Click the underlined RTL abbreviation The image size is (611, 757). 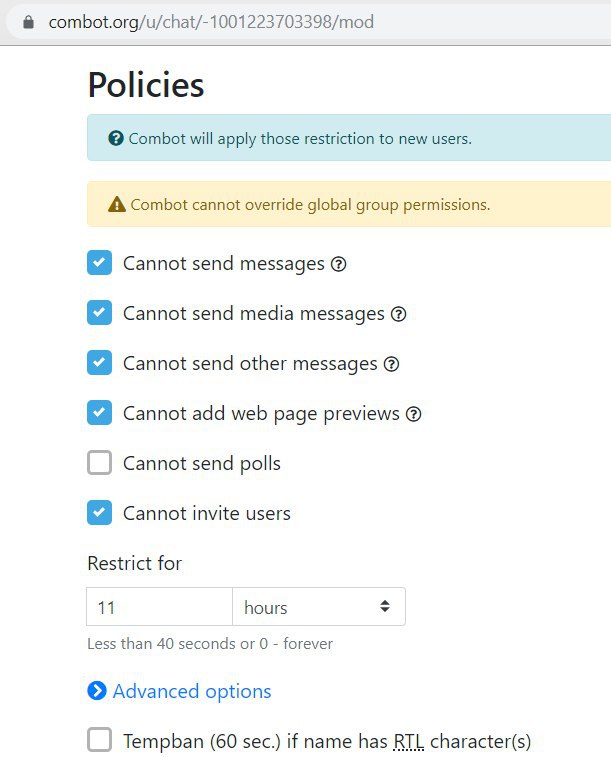pyautogui.click(x=409, y=741)
